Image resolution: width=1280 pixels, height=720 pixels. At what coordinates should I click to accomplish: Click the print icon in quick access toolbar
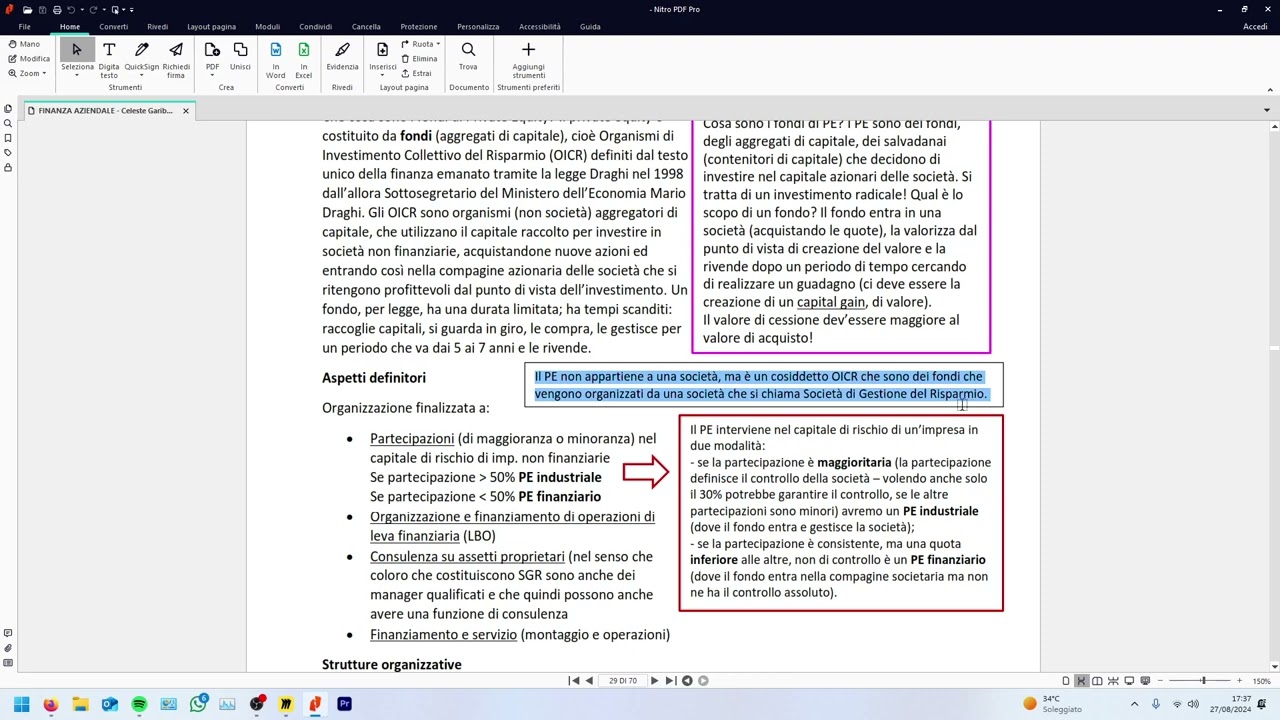(56, 10)
